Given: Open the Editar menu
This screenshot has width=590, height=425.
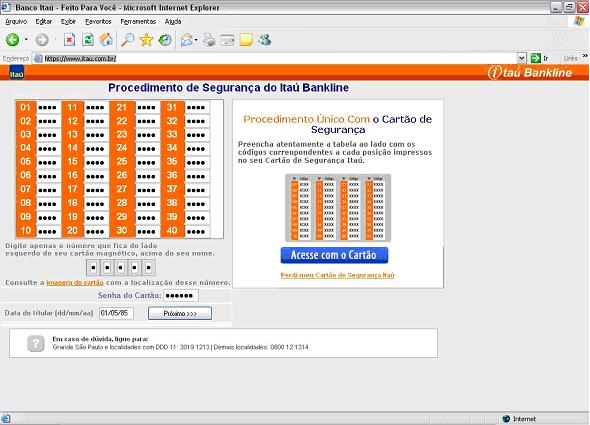Looking at the screenshot, I should (x=44, y=21).
